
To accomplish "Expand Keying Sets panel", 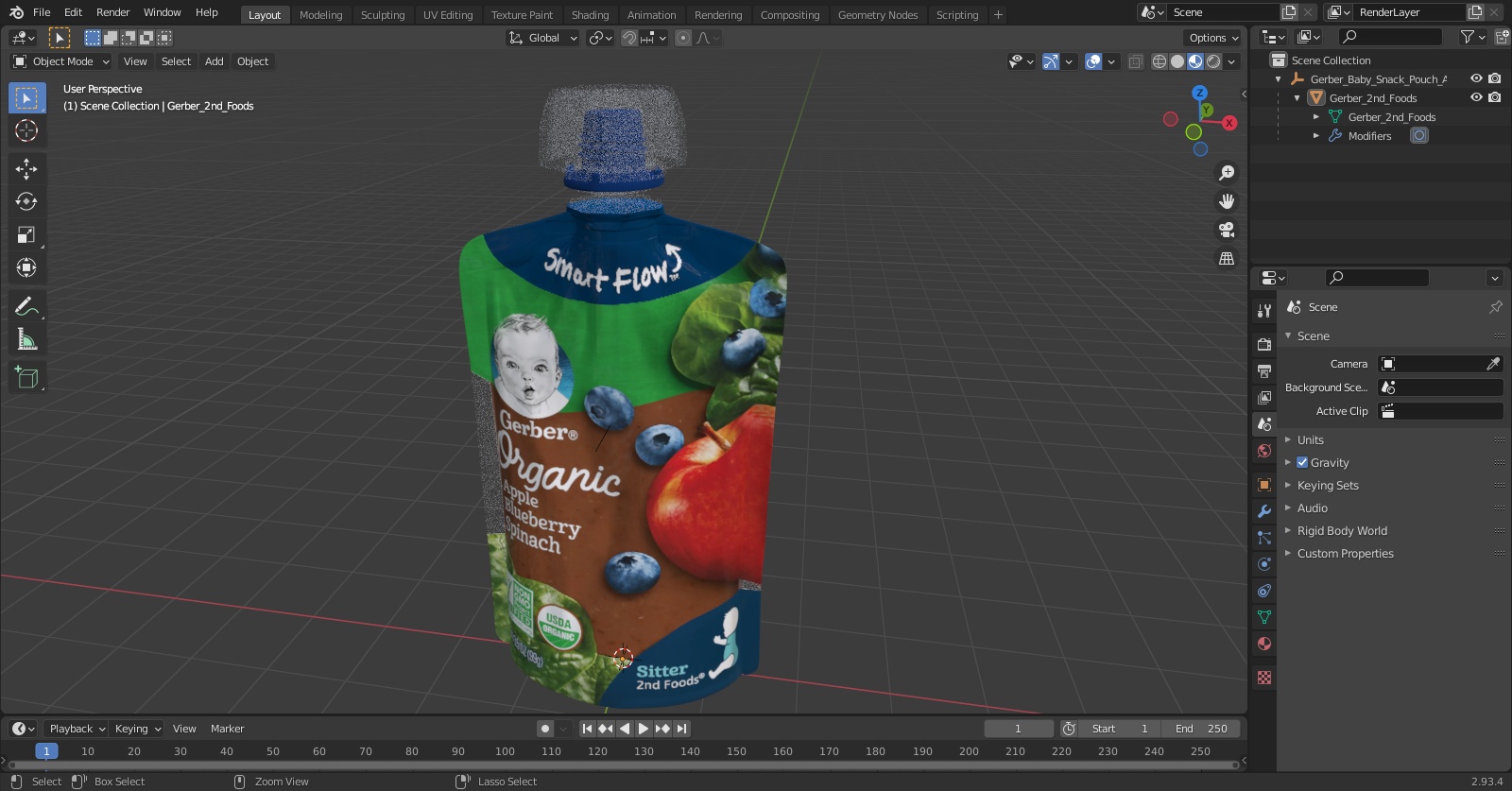I will 1328,486.
